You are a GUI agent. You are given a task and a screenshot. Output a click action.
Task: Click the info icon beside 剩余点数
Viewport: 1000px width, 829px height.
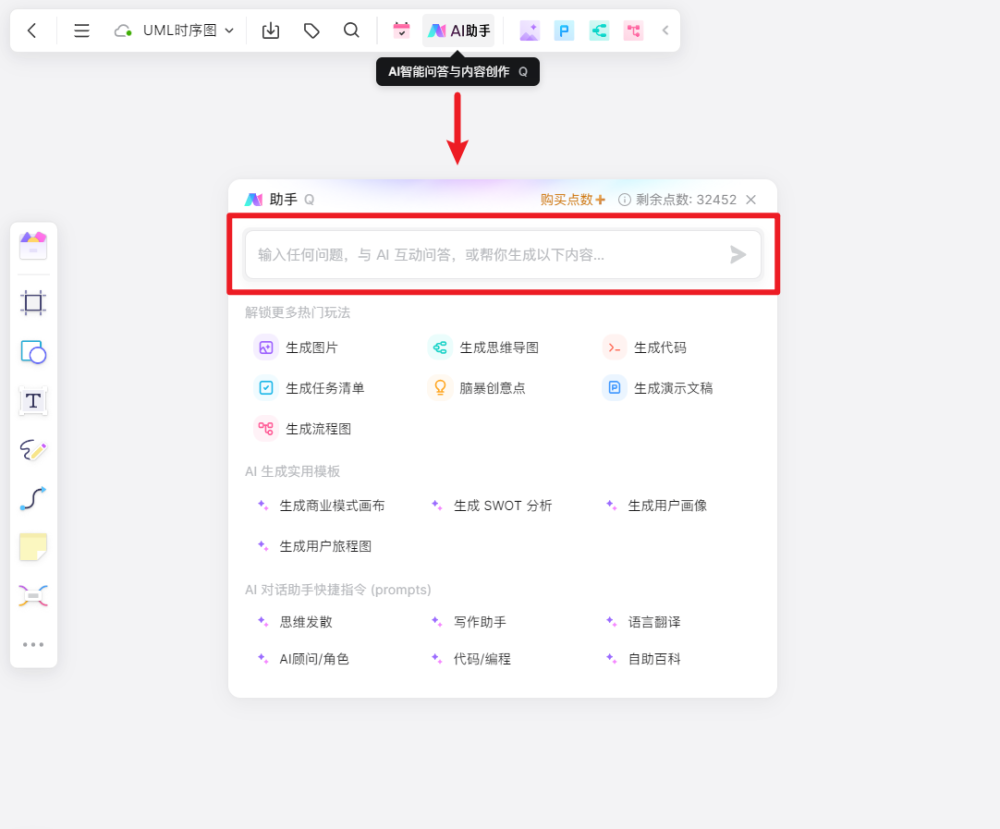(x=624, y=200)
